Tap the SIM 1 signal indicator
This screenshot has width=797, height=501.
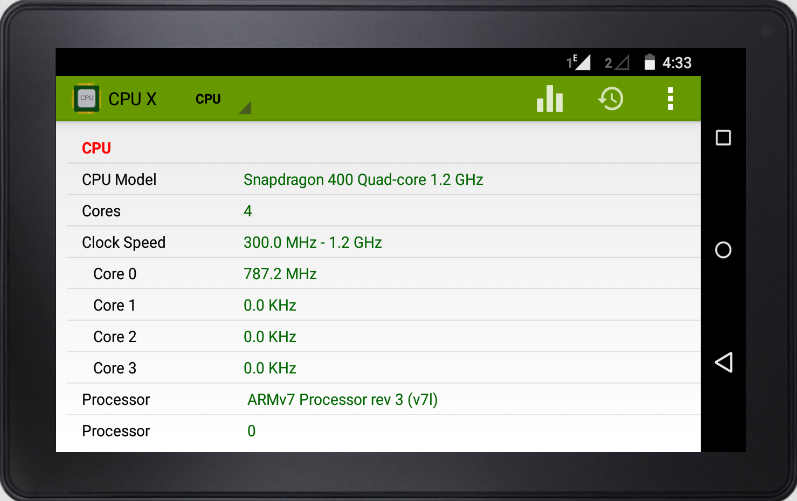pos(578,62)
